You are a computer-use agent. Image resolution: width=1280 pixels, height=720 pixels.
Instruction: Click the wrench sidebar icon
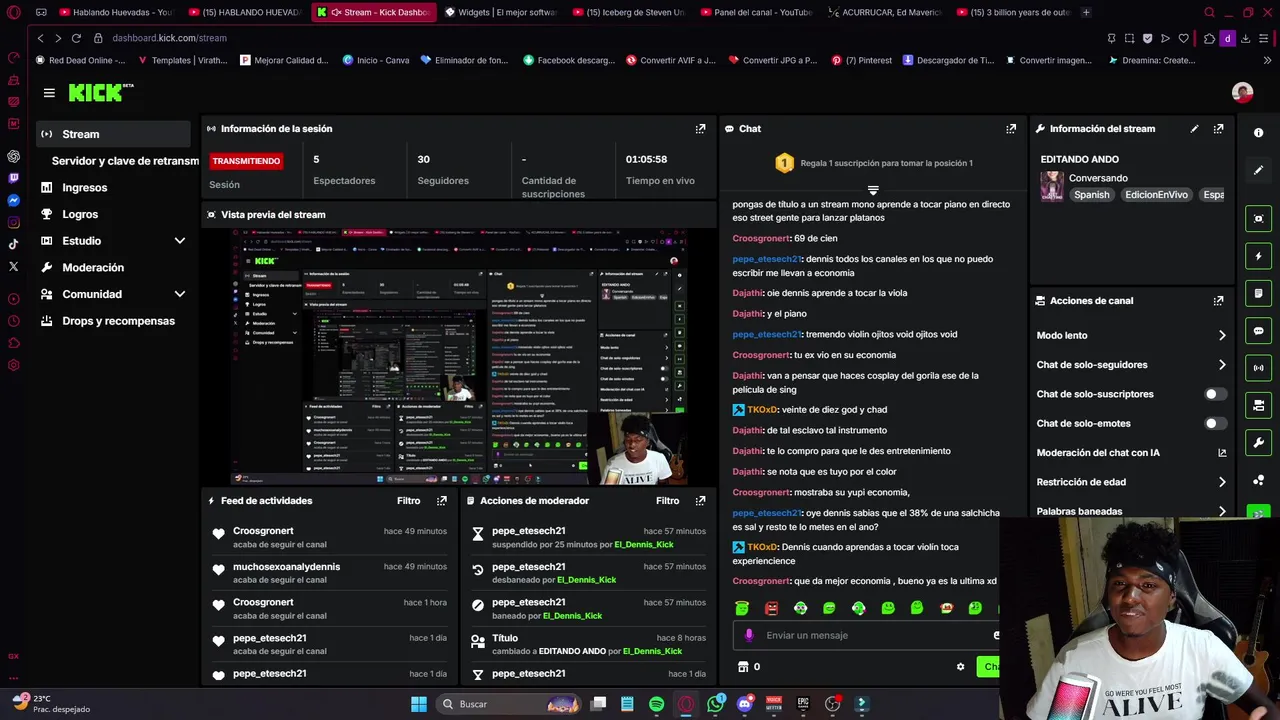point(1258,443)
